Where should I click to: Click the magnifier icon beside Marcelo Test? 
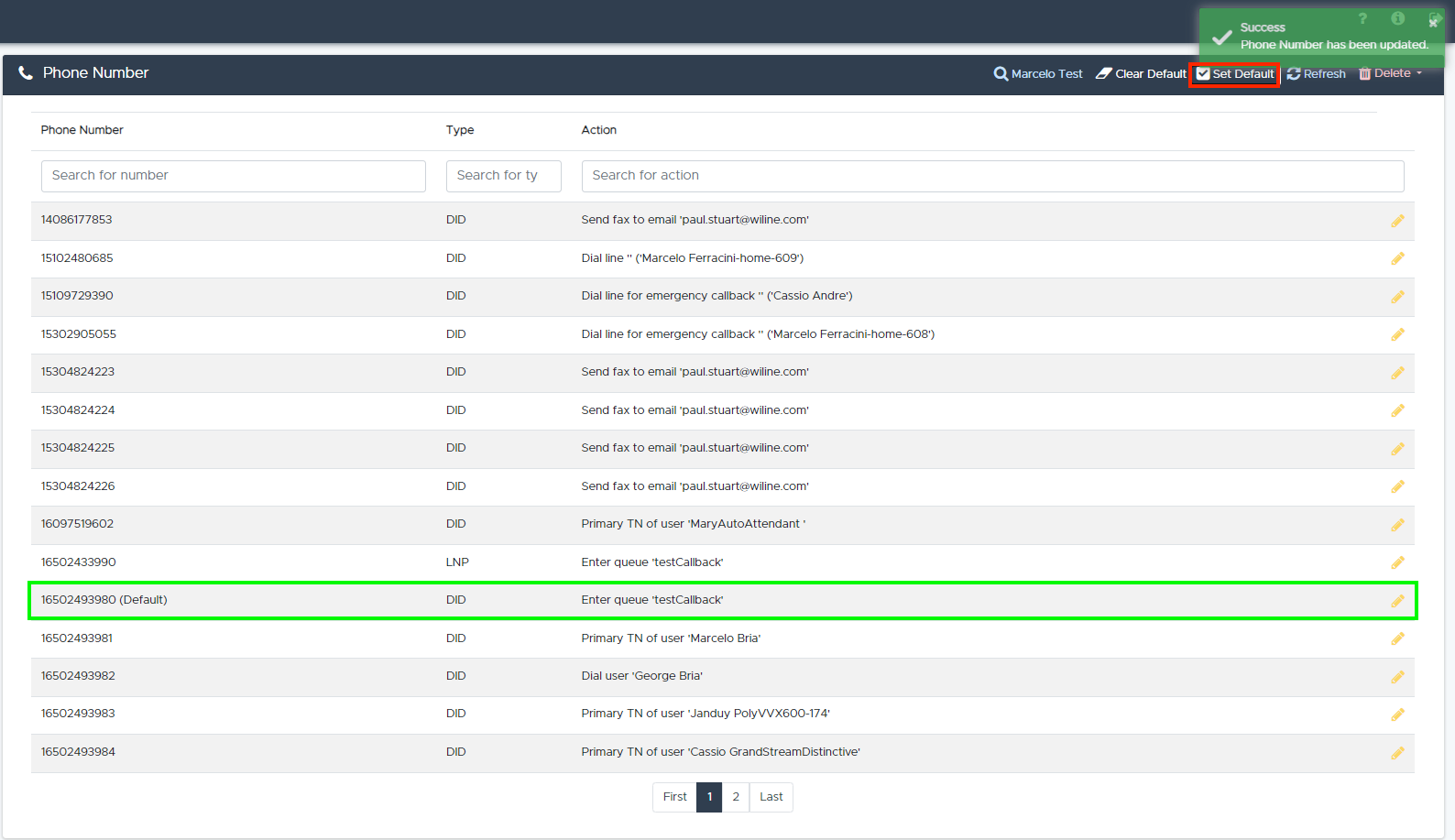tap(1001, 74)
